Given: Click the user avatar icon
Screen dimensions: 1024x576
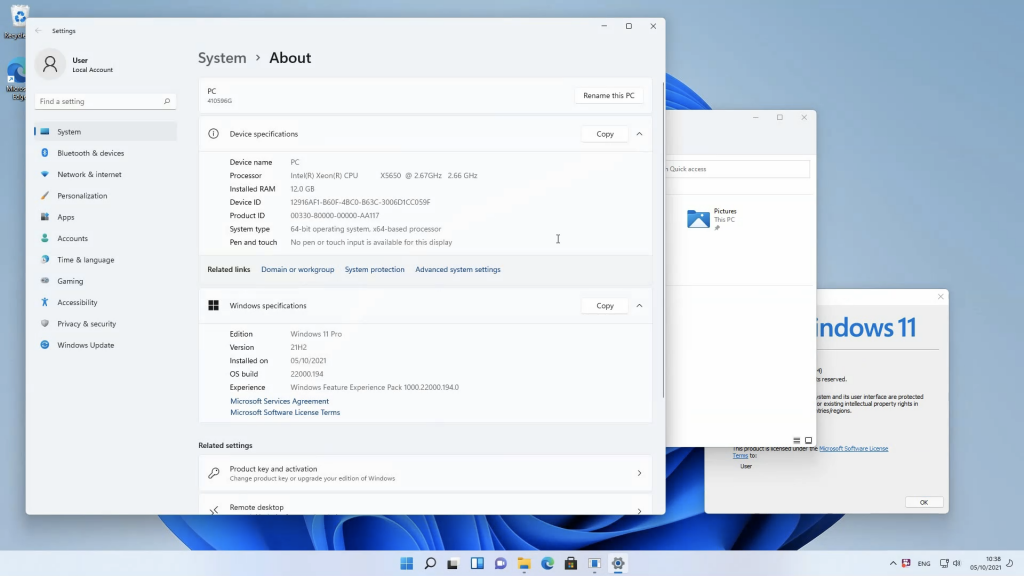Looking at the screenshot, I should [50, 64].
